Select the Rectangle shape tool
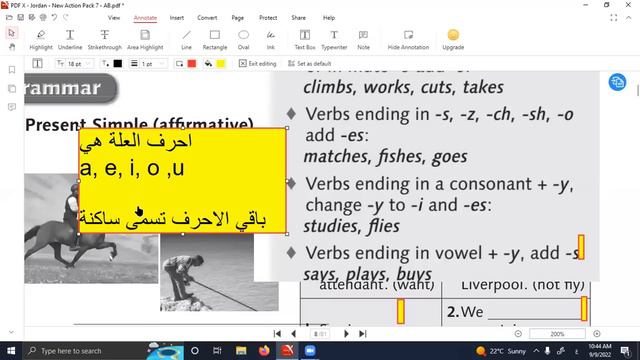This screenshot has height=360, width=640. pyautogui.click(x=215, y=40)
